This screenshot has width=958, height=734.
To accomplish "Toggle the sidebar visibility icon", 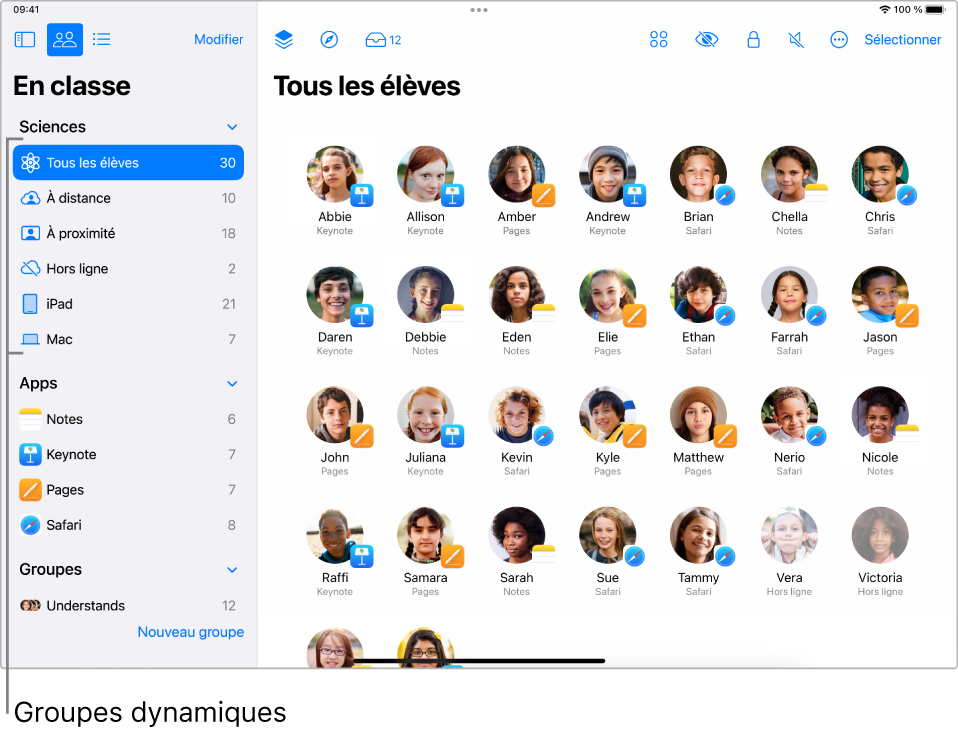I will [x=24, y=39].
